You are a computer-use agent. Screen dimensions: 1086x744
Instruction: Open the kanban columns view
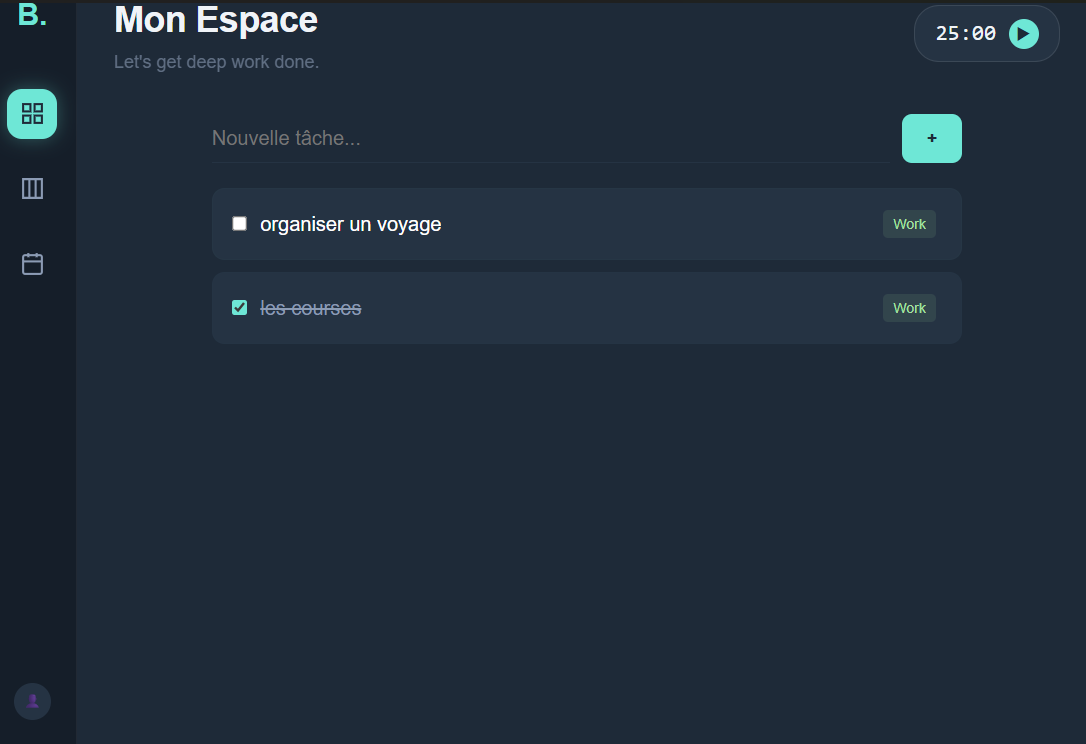click(x=32, y=189)
